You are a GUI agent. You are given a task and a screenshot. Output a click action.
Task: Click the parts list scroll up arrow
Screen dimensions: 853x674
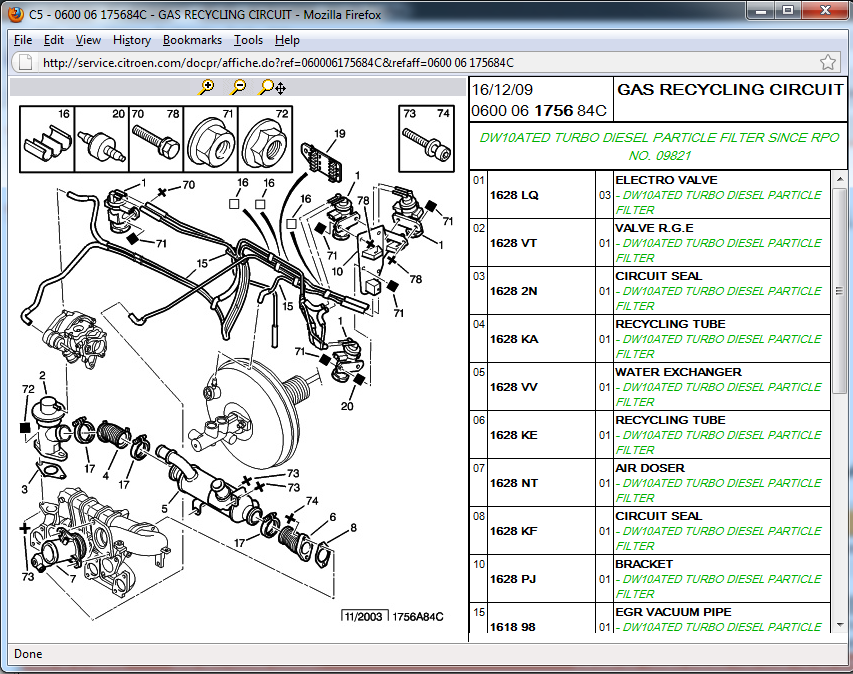coord(839,178)
